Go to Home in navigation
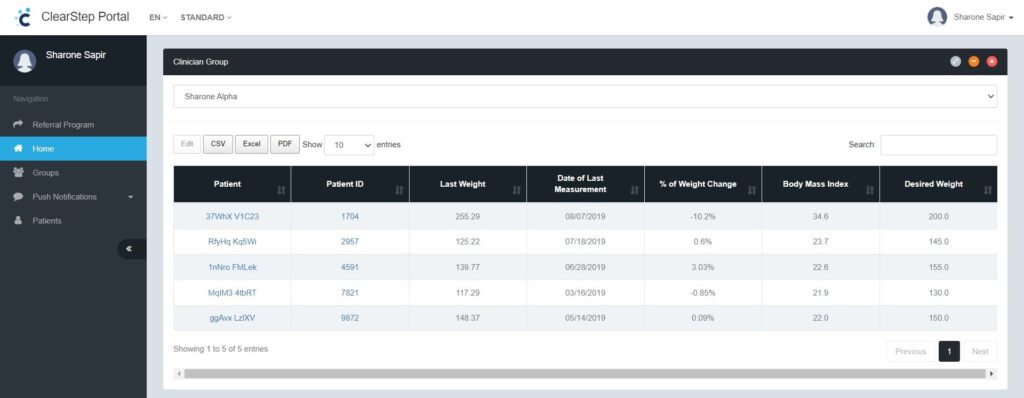The image size is (1024, 398). (73, 148)
